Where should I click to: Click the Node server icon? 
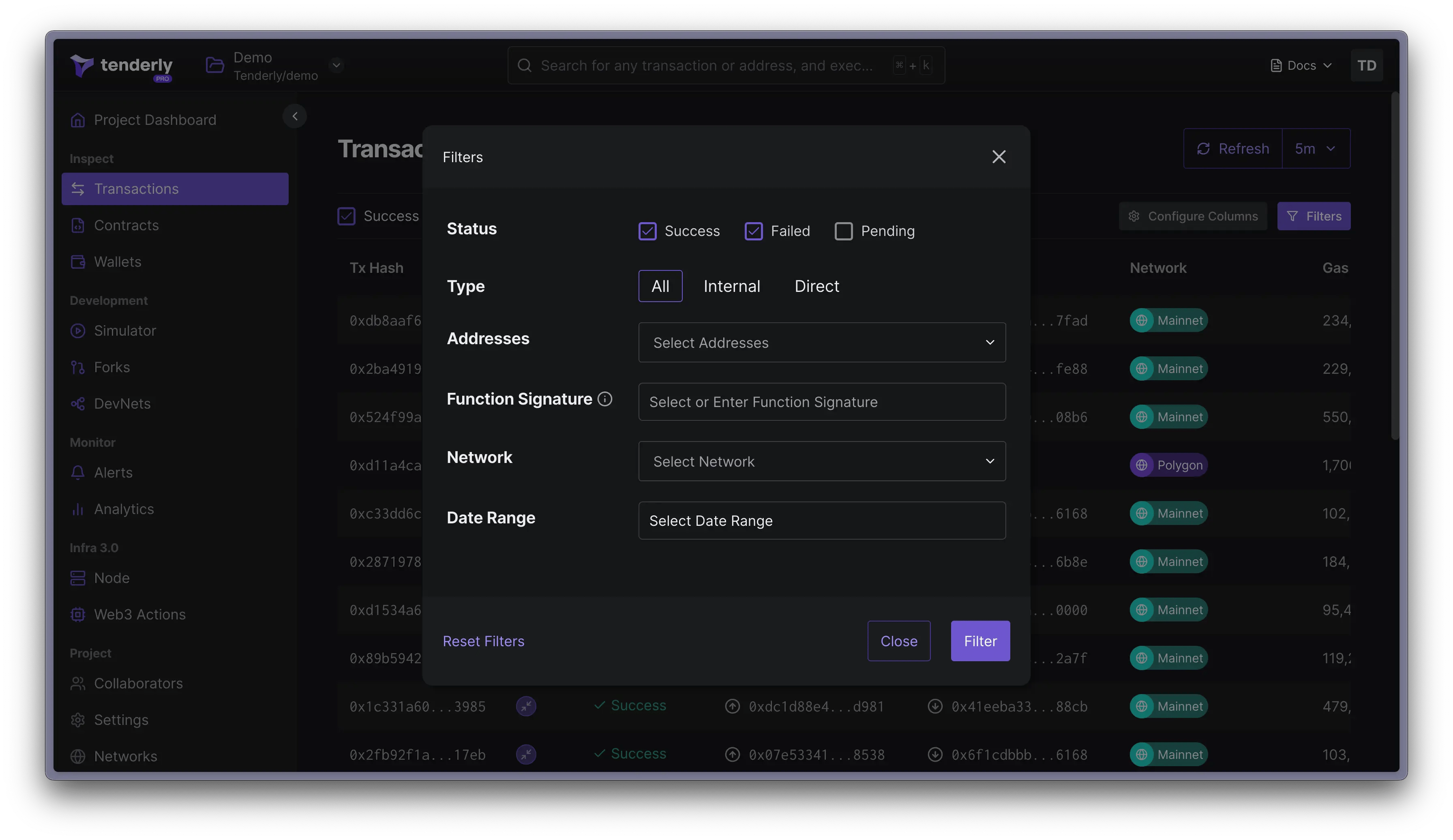tap(78, 578)
